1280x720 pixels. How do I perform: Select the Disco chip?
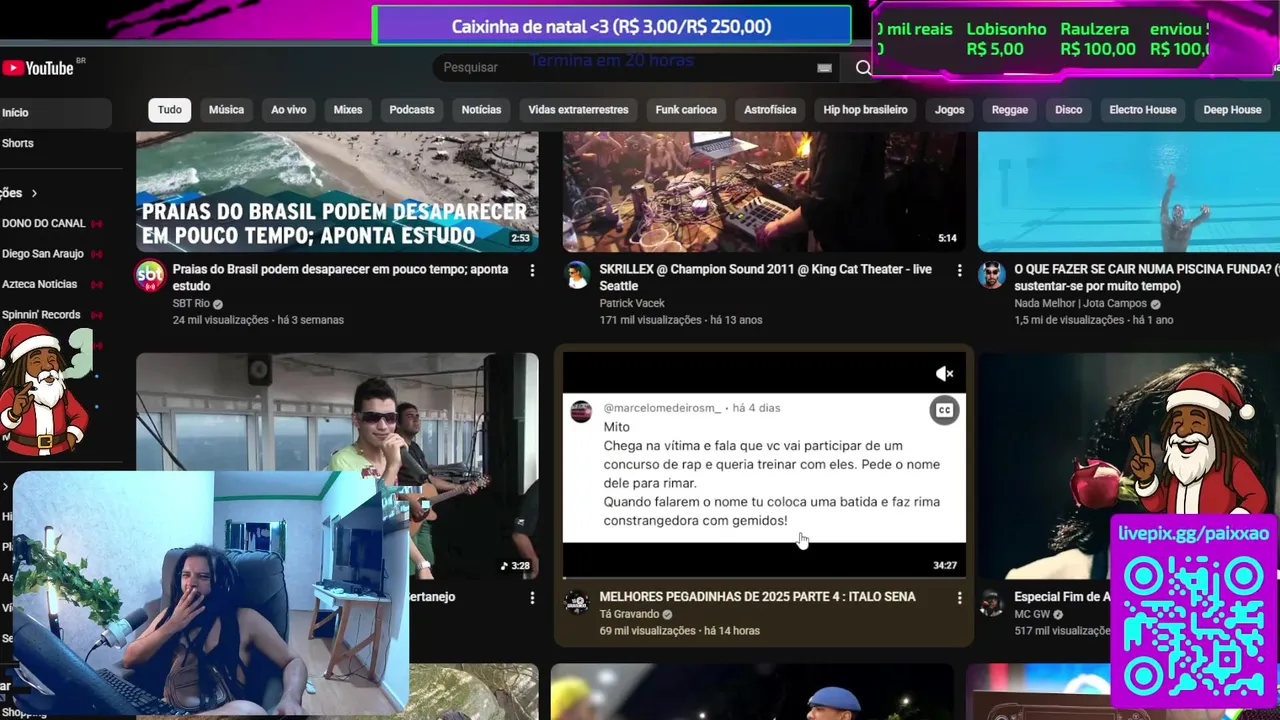point(1068,110)
